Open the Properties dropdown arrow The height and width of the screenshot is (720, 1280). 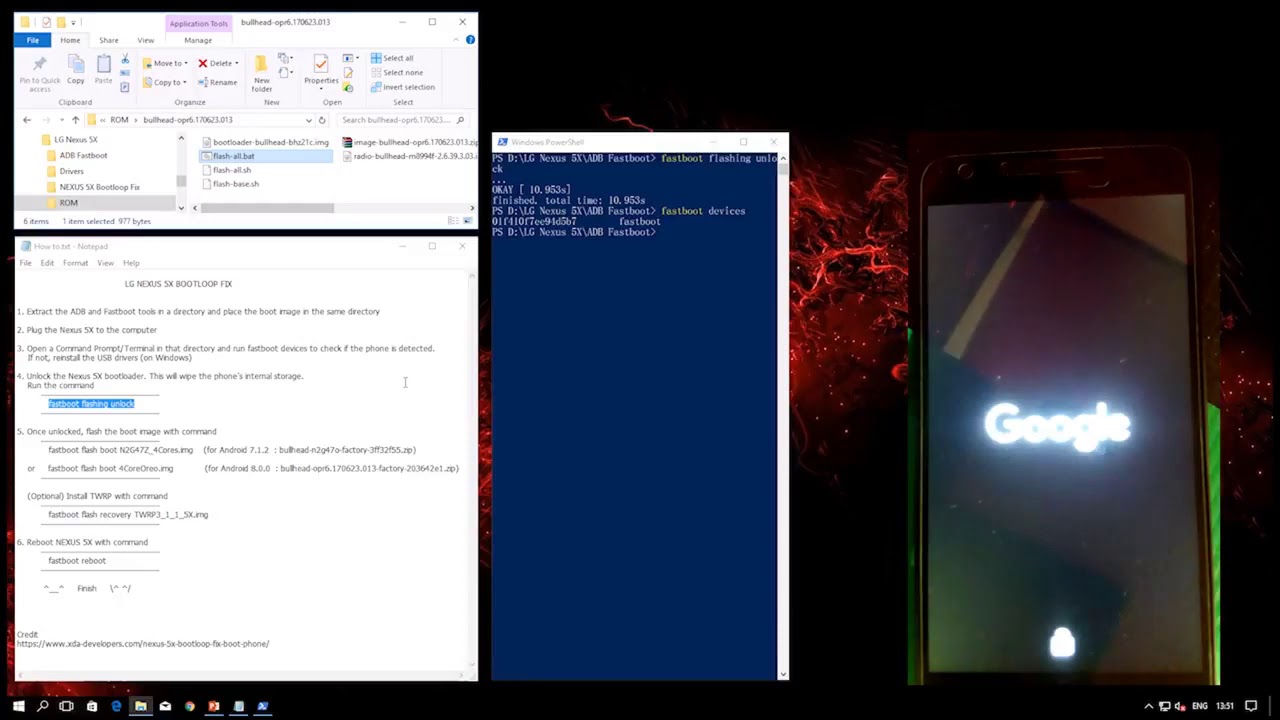tap(321, 89)
